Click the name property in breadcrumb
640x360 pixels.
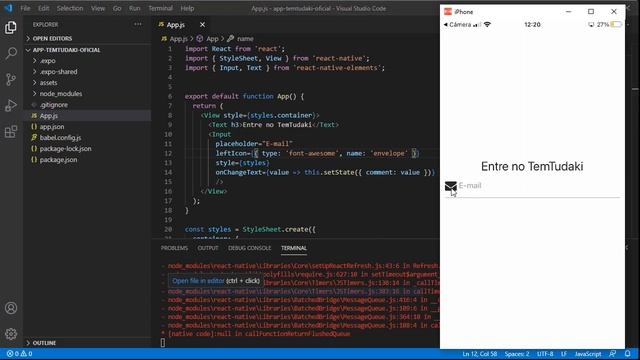coord(240,39)
